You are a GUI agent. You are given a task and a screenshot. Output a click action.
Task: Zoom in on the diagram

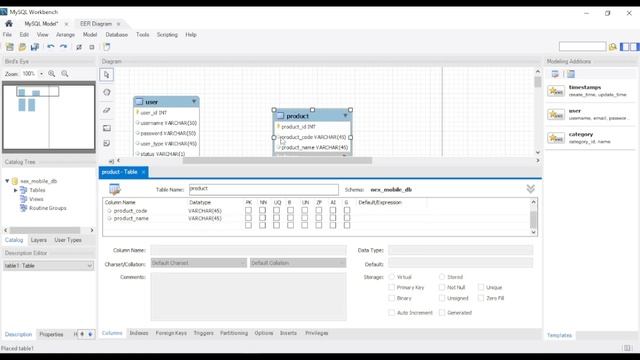click(x=52, y=74)
